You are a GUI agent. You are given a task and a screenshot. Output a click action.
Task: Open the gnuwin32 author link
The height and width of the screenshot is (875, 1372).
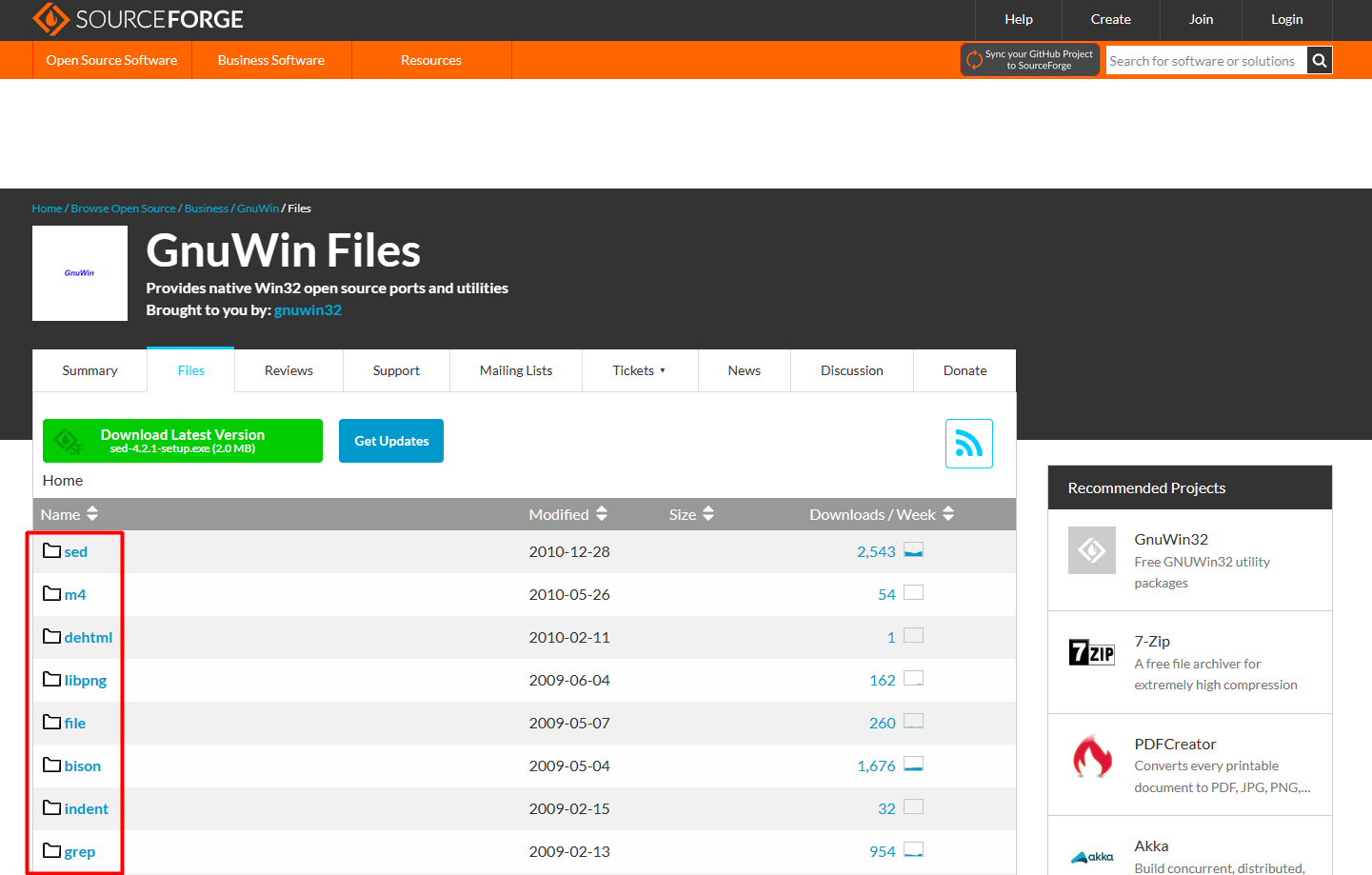point(308,310)
